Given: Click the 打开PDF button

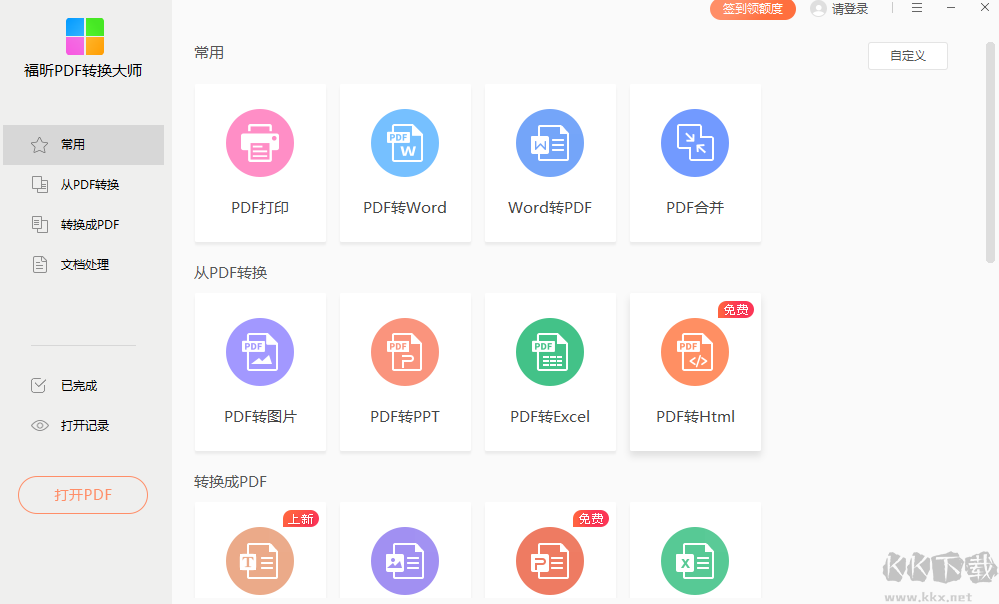Looking at the screenshot, I should click(x=83, y=494).
